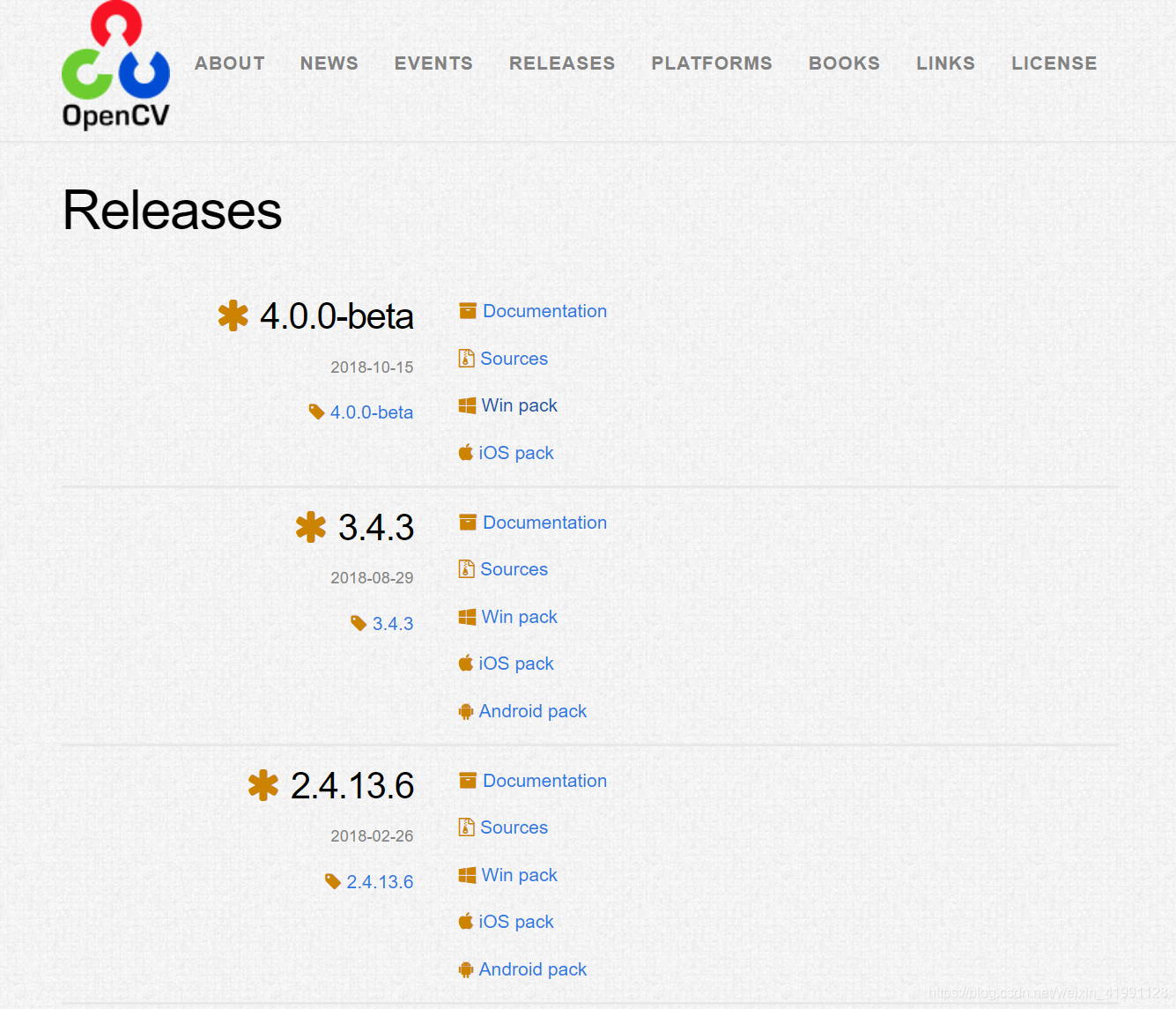Click the Sources zip icon for 3.4.3
This screenshot has height=1009, width=1176.
(467, 569)
